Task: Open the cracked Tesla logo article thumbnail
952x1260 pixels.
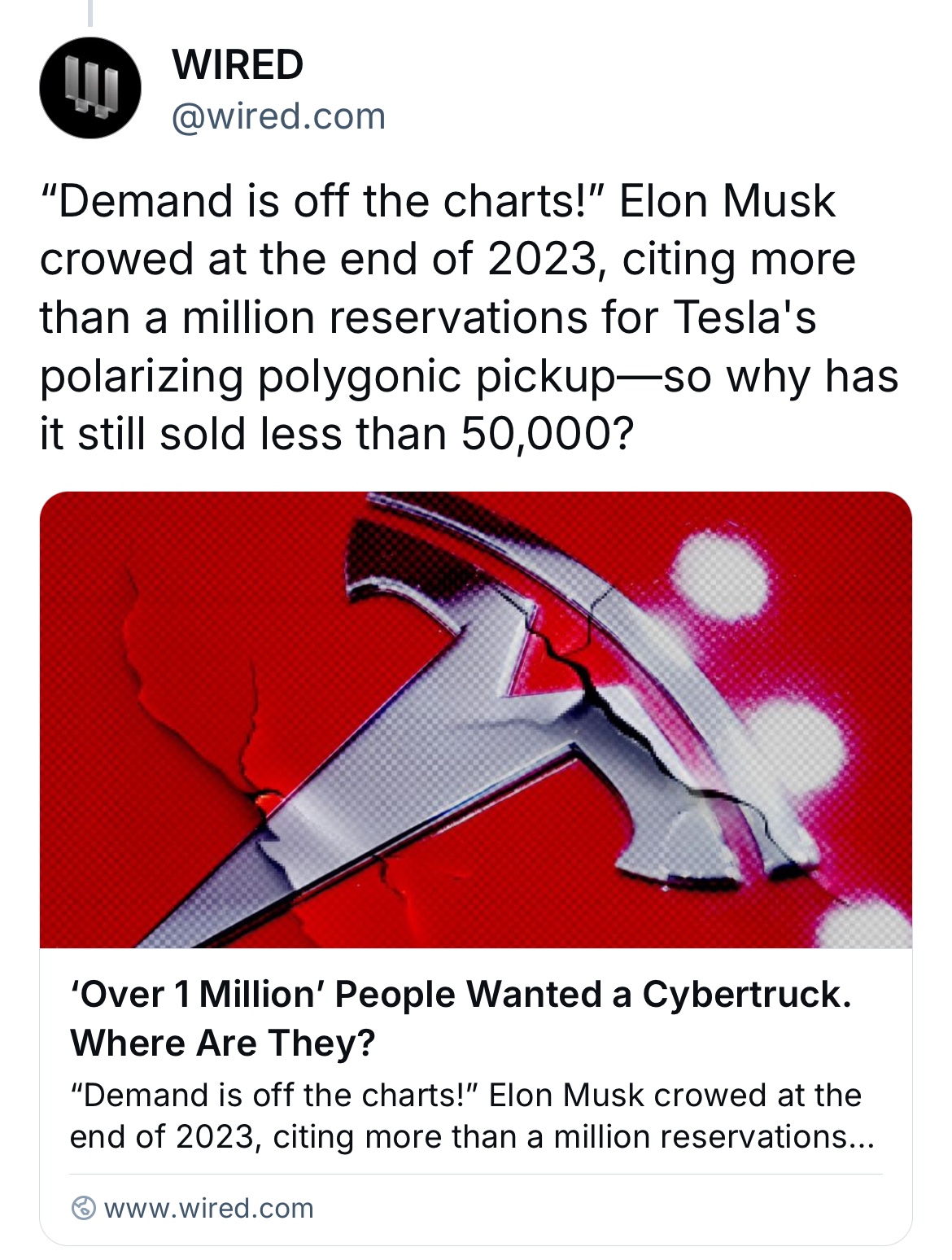Action: [x=475, y=720]
